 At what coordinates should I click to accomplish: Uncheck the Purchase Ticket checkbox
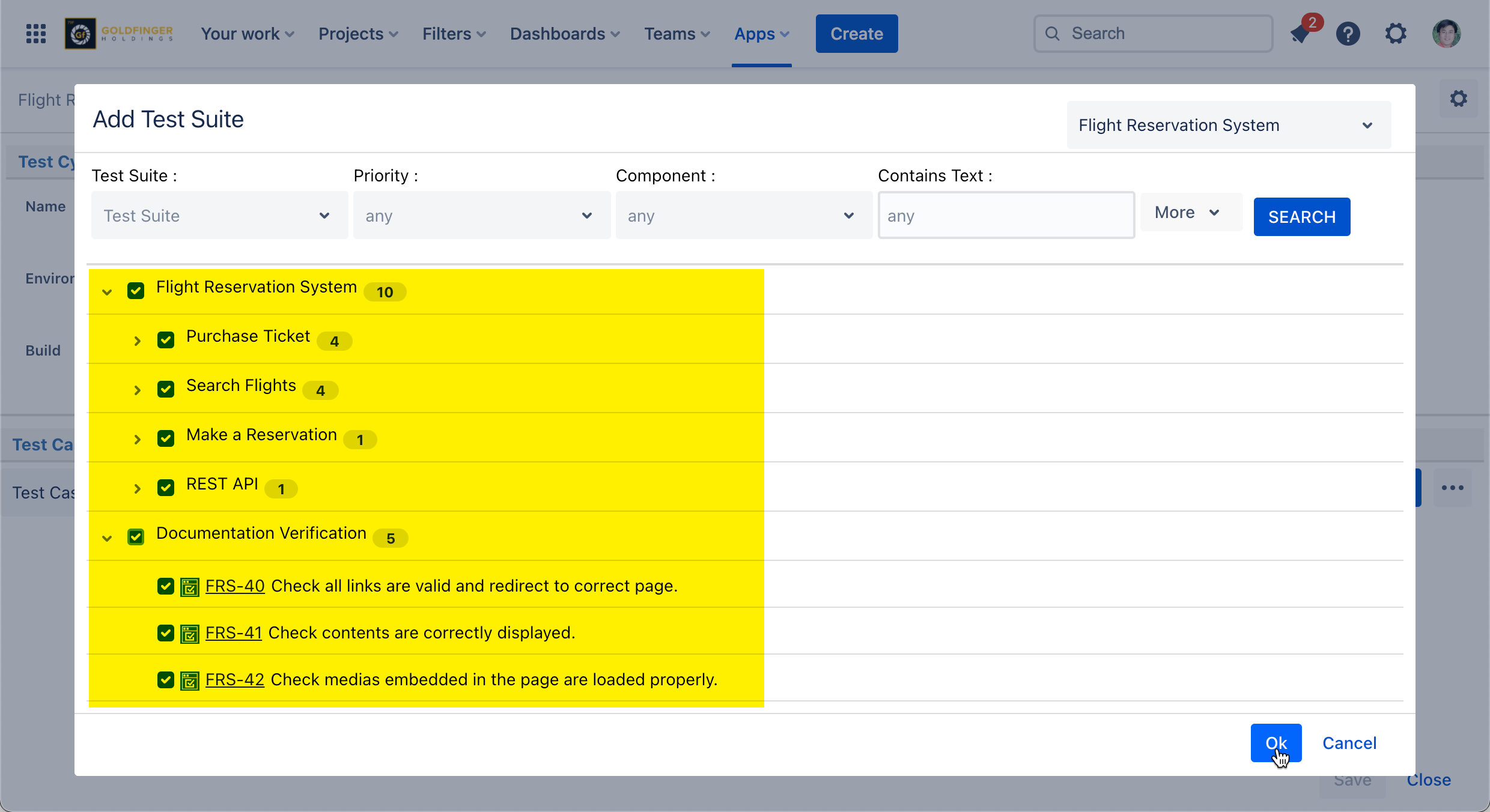coord(166,340)
